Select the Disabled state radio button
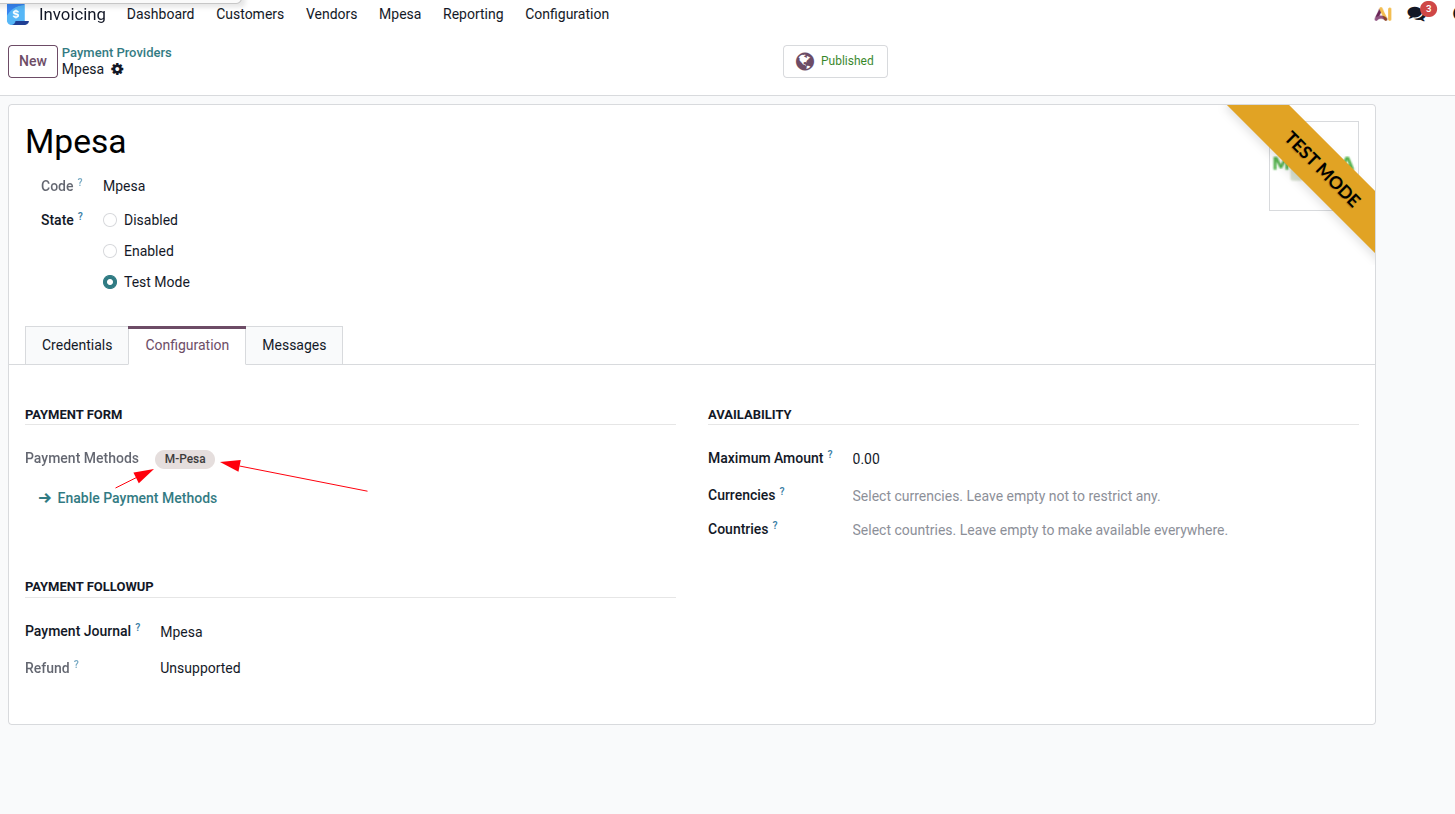 110,220
